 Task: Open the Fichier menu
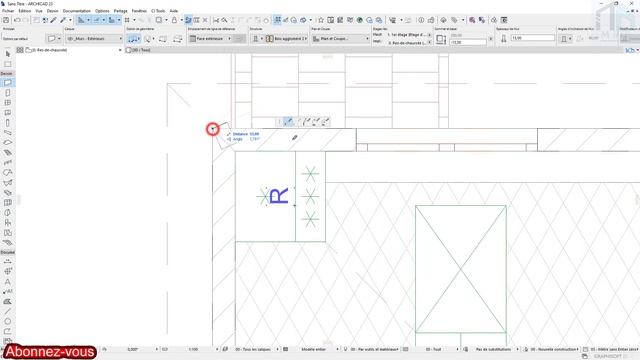pos(8,11)
